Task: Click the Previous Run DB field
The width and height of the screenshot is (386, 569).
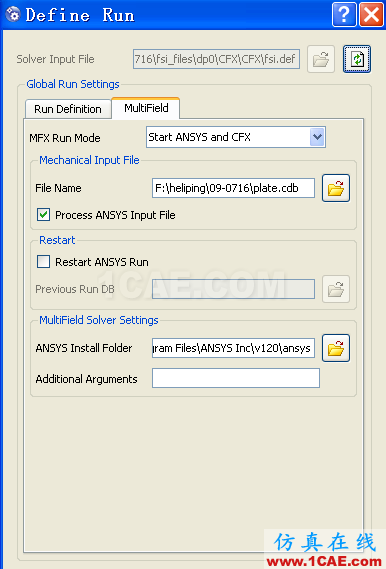Action: tap(233, 289)
